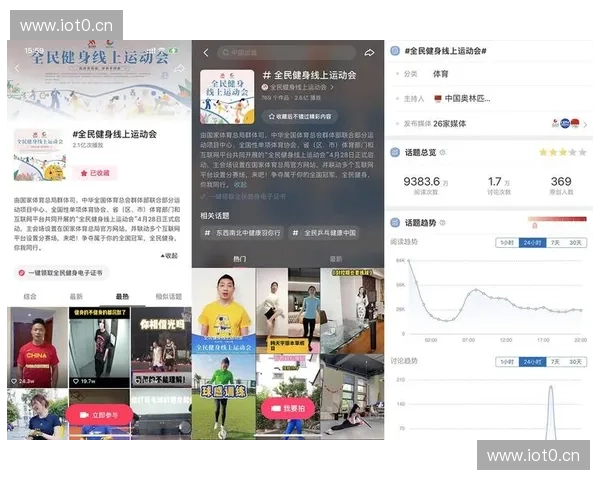Select 369 原创人数 stat
The image size is (600, 480).
pos(561,185)
